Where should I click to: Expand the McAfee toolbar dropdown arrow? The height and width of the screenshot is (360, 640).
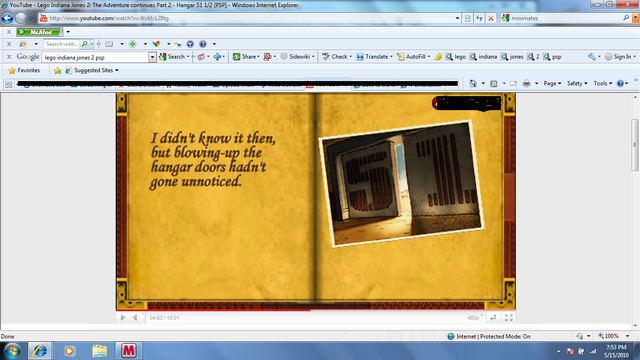[68, 32]
